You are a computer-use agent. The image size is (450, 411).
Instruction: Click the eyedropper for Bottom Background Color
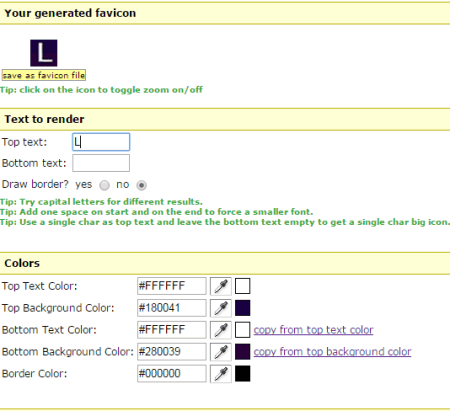[x=221, y=352]
